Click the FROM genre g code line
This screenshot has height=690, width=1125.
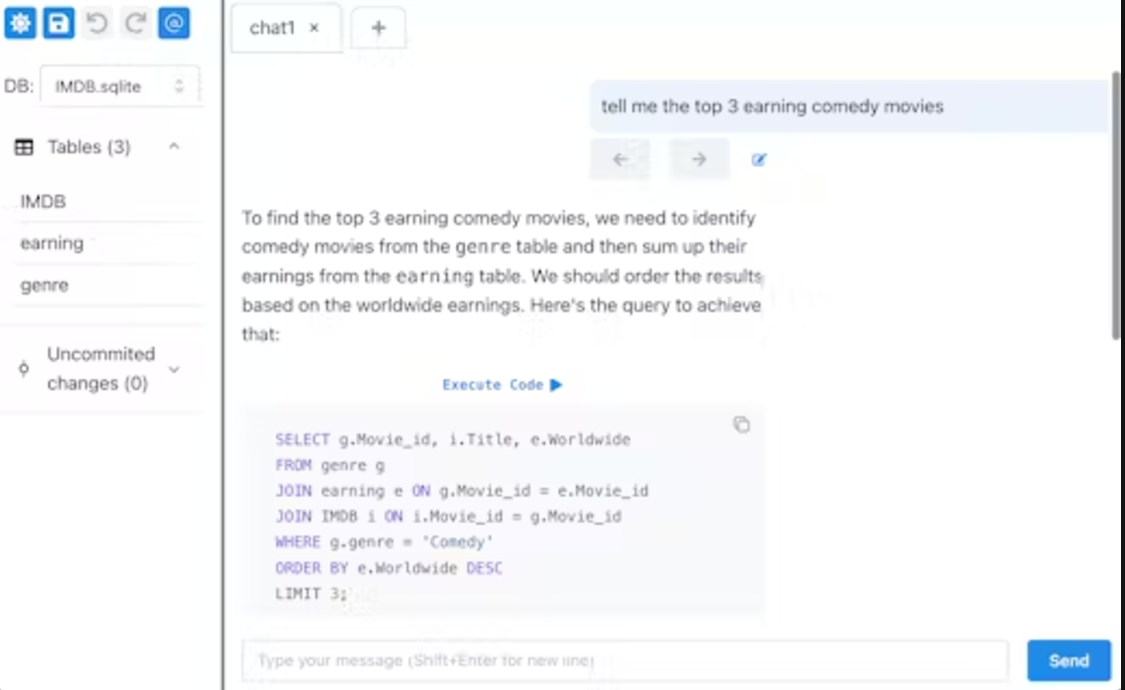pos(330,465)
